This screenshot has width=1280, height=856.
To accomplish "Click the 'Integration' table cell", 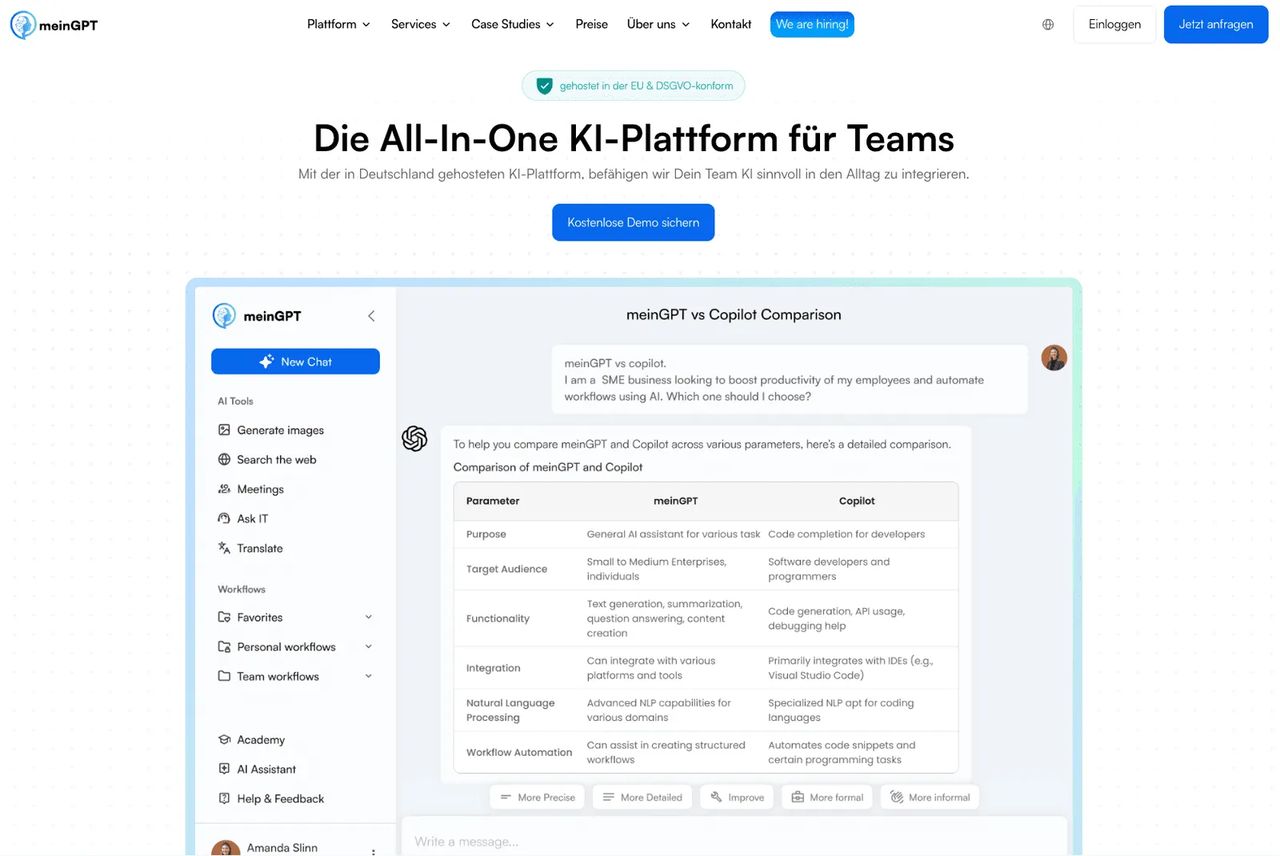I will point(493,668).
